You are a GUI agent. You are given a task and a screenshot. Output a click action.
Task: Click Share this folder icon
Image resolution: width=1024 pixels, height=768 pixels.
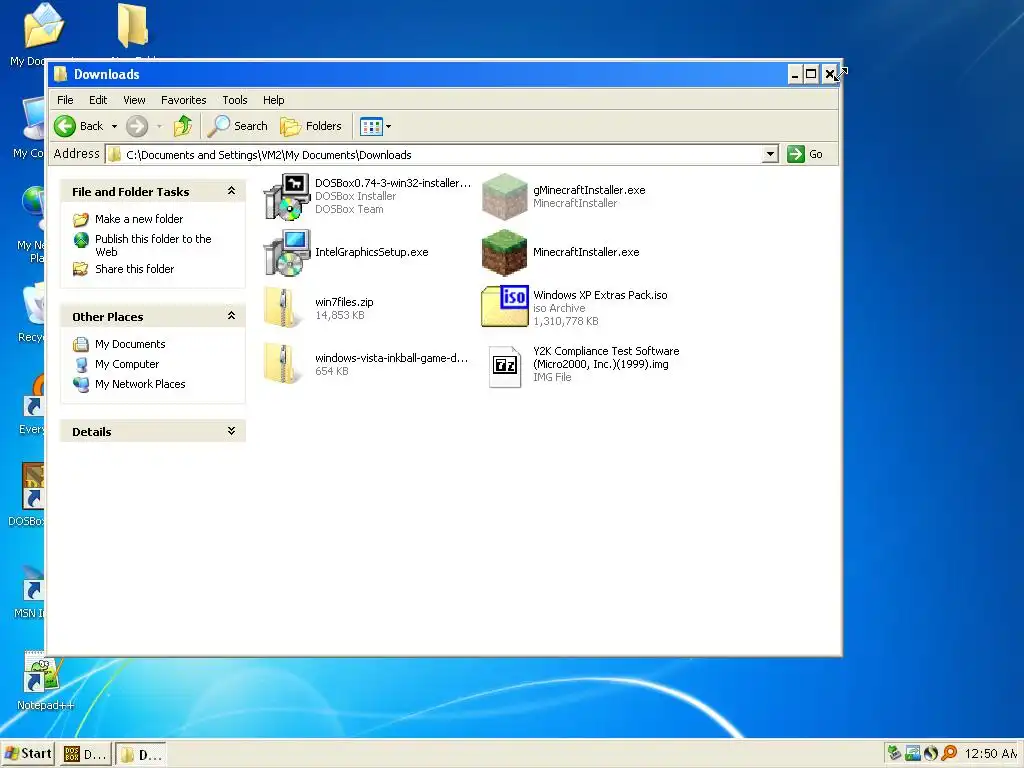tap(81, 269)
